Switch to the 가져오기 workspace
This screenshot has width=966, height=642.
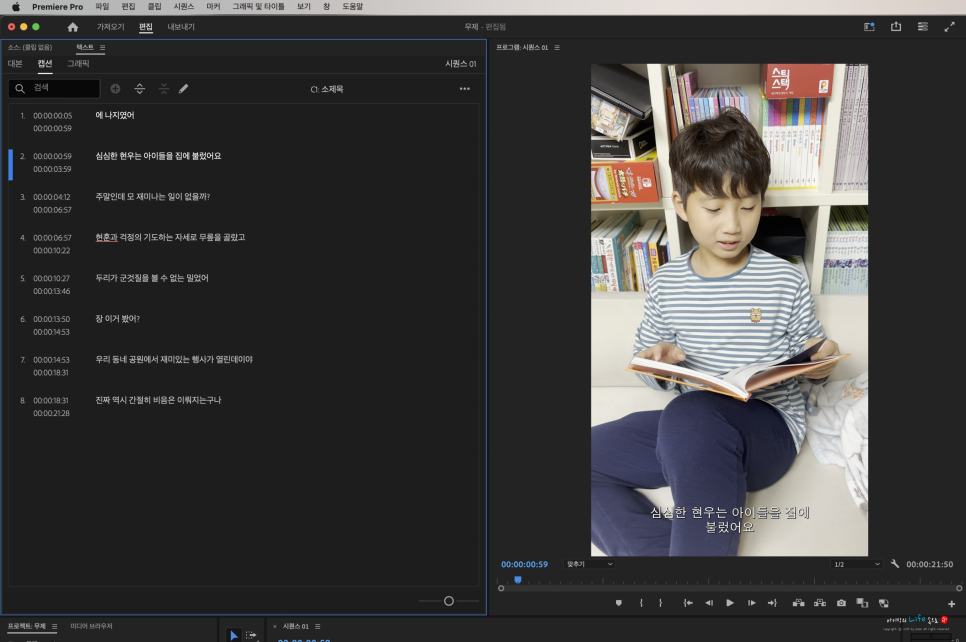(110, 27)
